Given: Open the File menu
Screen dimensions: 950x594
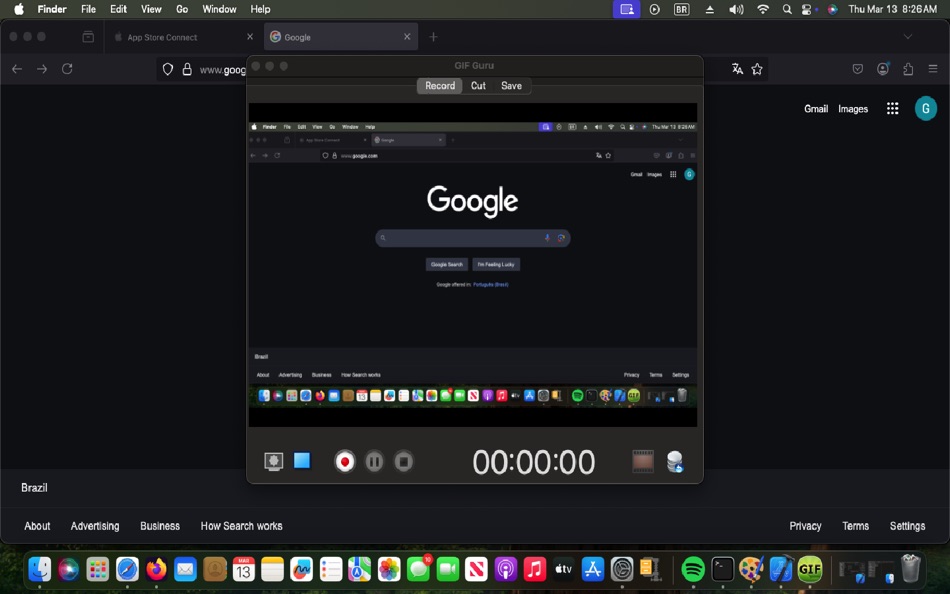Looking at the screenshot, I should (x=88, y=9).
